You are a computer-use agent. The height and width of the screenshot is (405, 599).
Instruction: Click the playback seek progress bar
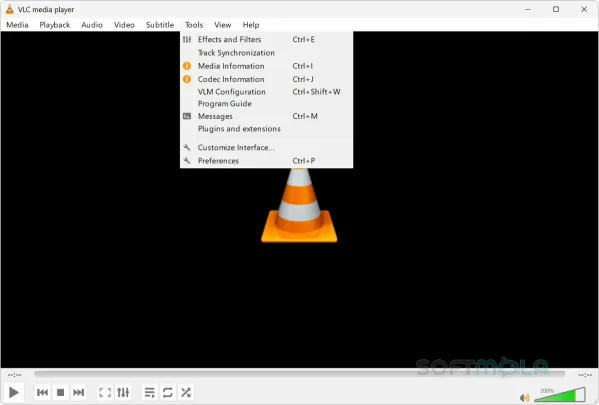(x=299, y=374)
